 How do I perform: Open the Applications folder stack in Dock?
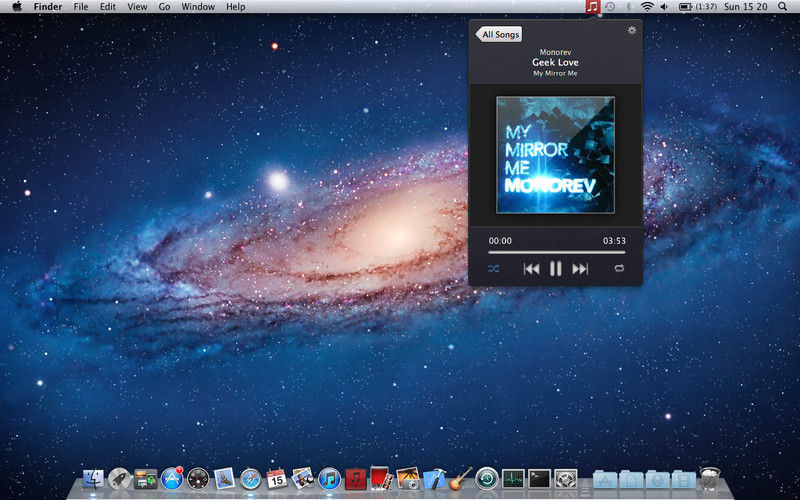pyautogui.click(x=605, y=480)
